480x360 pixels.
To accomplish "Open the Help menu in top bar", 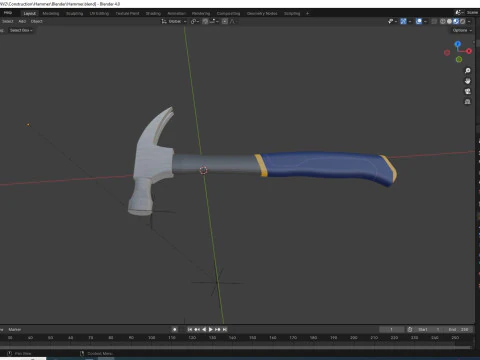I will pos(7,13).
